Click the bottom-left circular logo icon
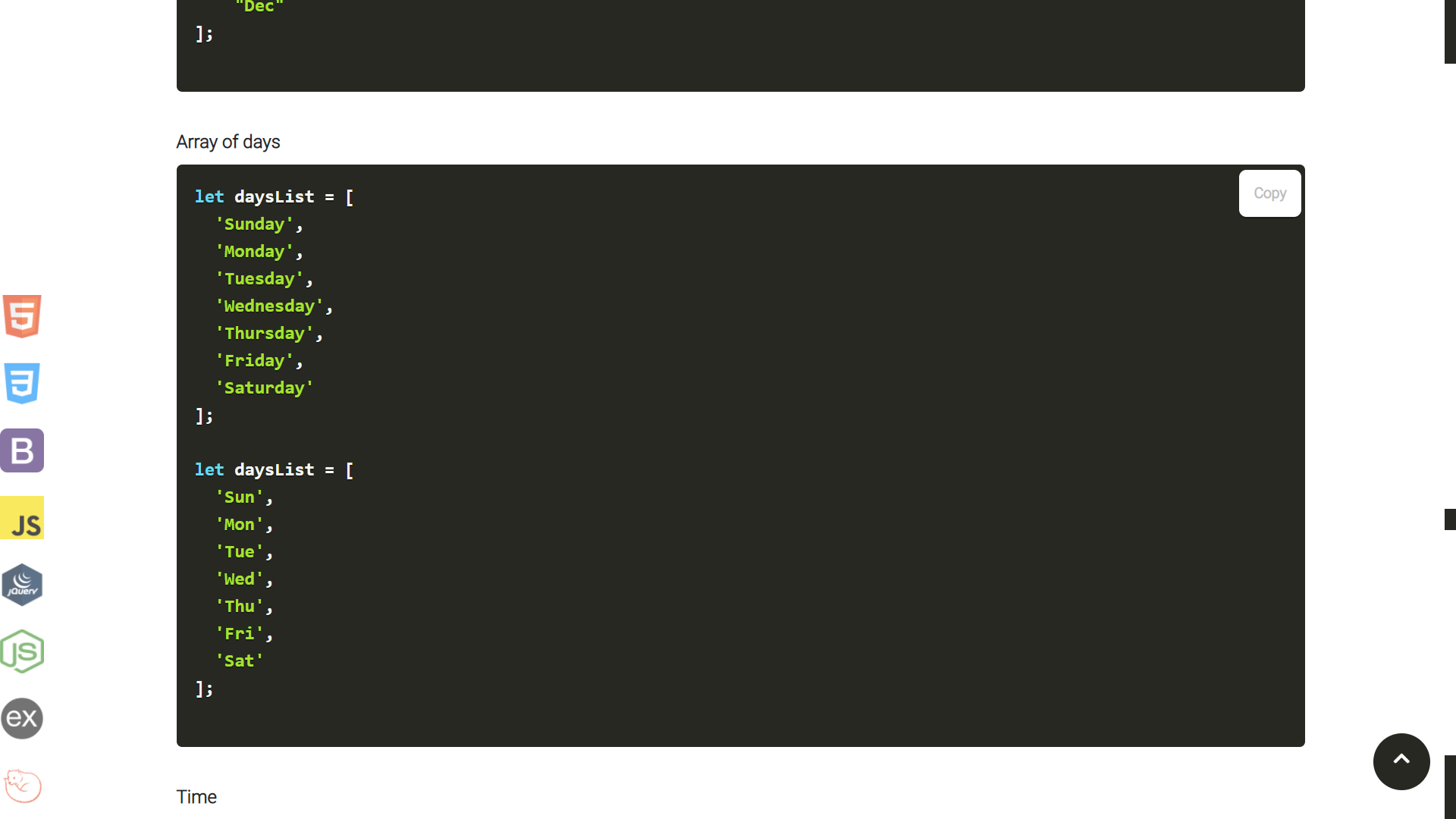This screenshot has width=1456, height=819. point(22,786)
